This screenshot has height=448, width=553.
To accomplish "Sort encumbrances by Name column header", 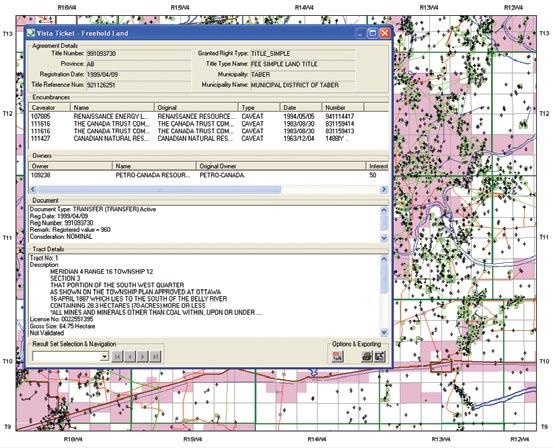I will point(113,107).
